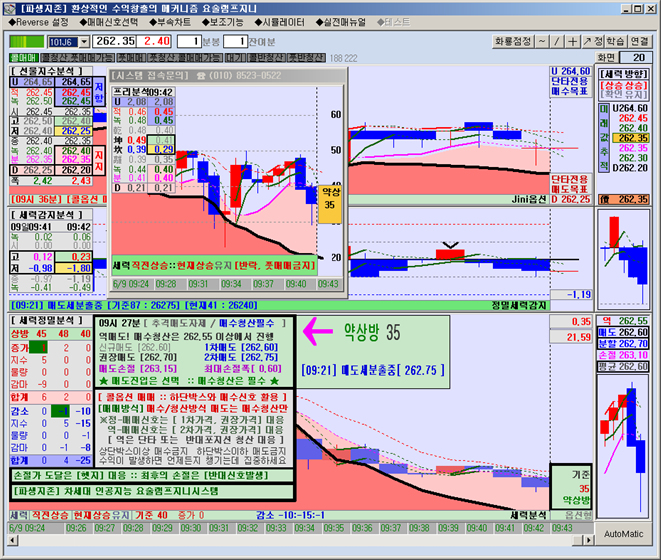Click the plus (+) crosshair button
The image size is (661, 560).
point(572,41)
